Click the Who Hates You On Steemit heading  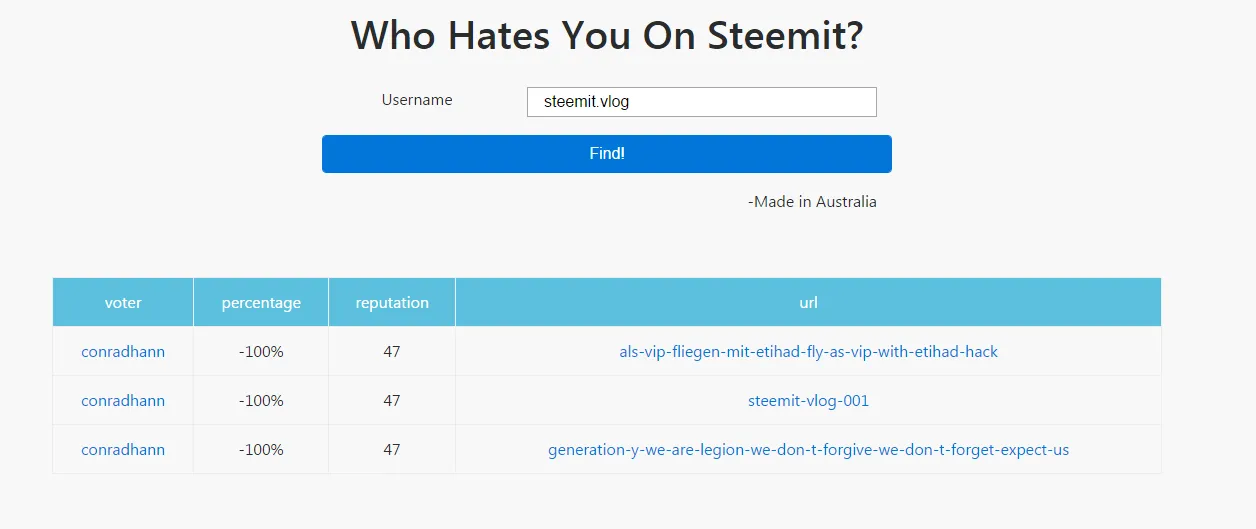[x=607, y=36]
